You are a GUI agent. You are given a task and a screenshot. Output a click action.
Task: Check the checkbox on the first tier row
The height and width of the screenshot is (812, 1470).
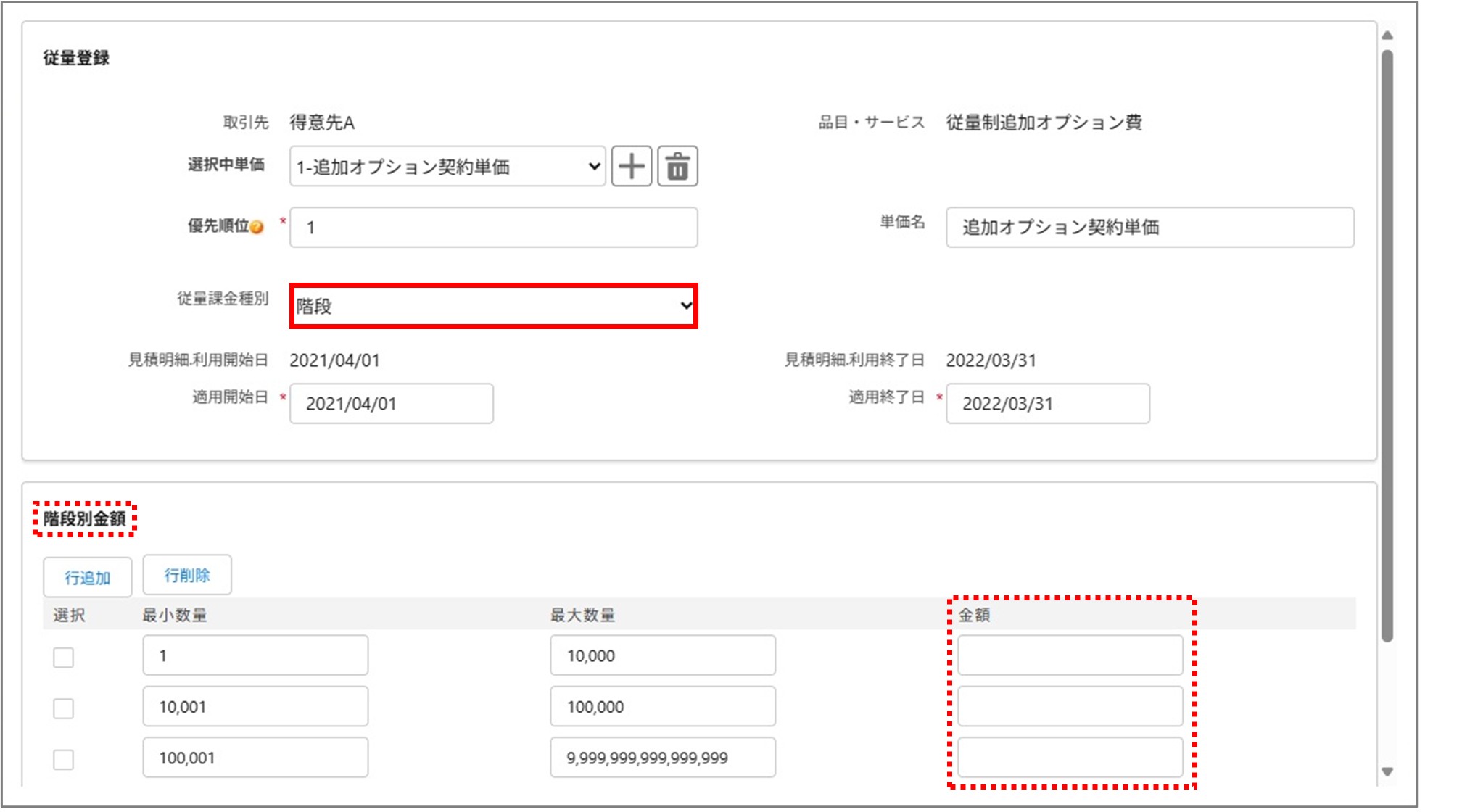tap(62, 658)
